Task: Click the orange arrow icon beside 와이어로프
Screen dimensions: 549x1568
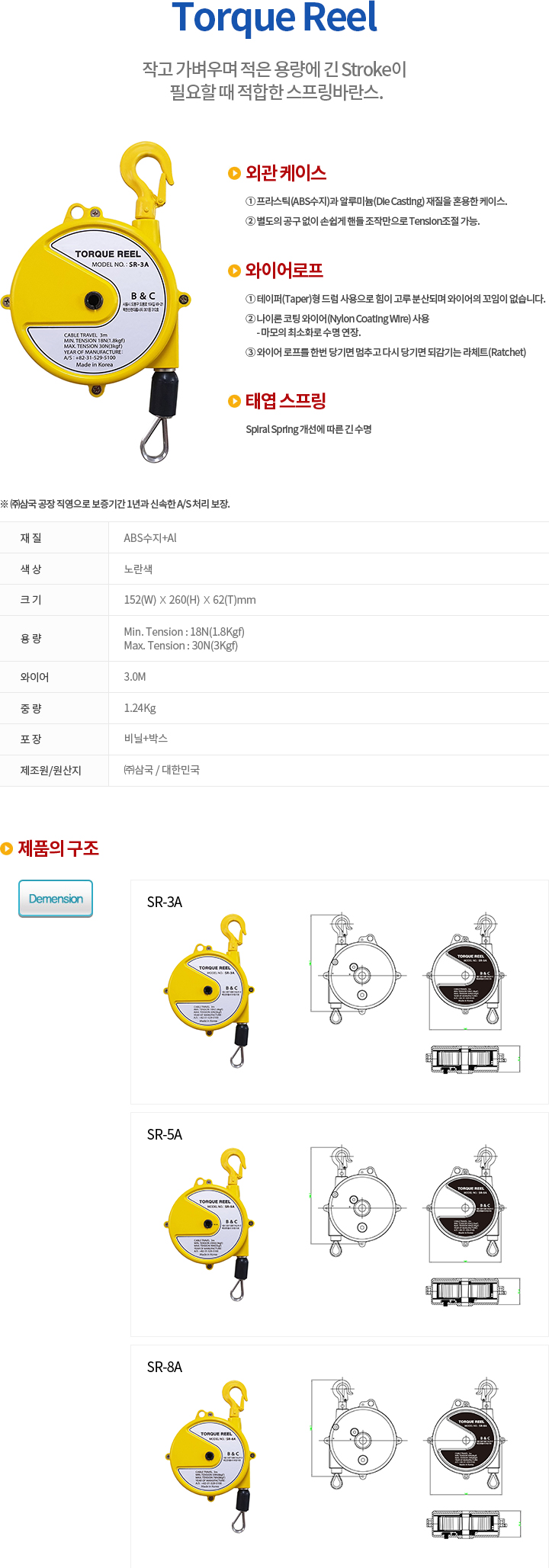Action: [235, 271]
